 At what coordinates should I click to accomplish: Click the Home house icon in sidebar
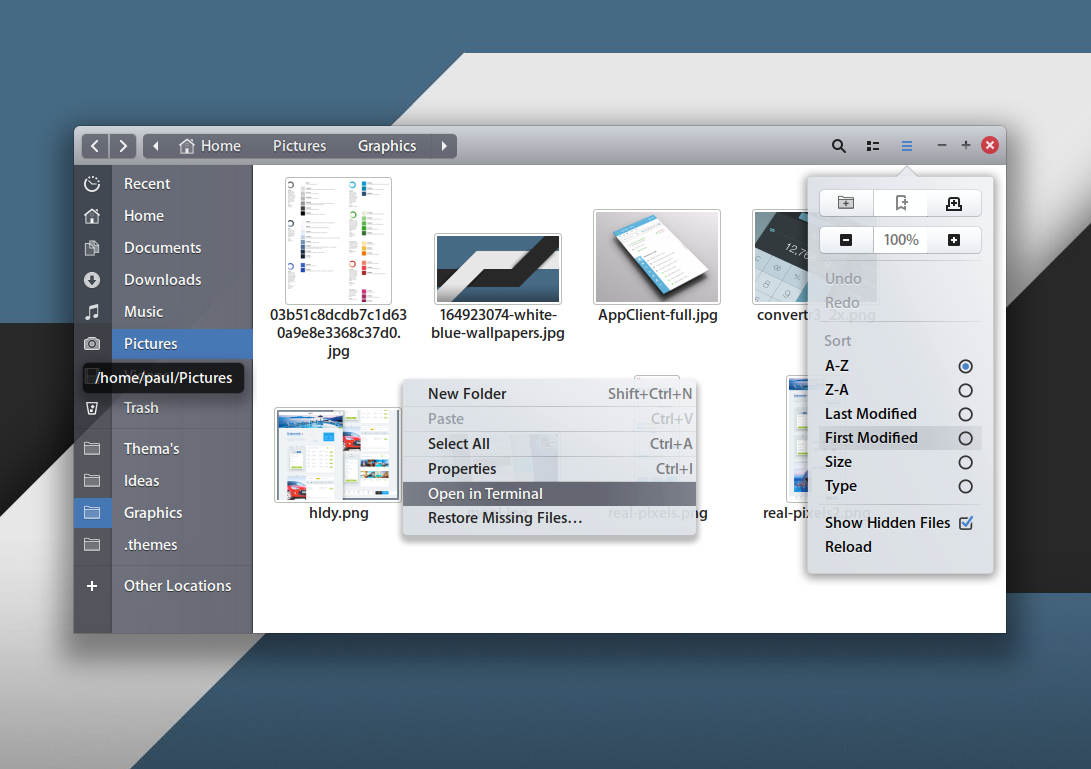tap(92, 216)
